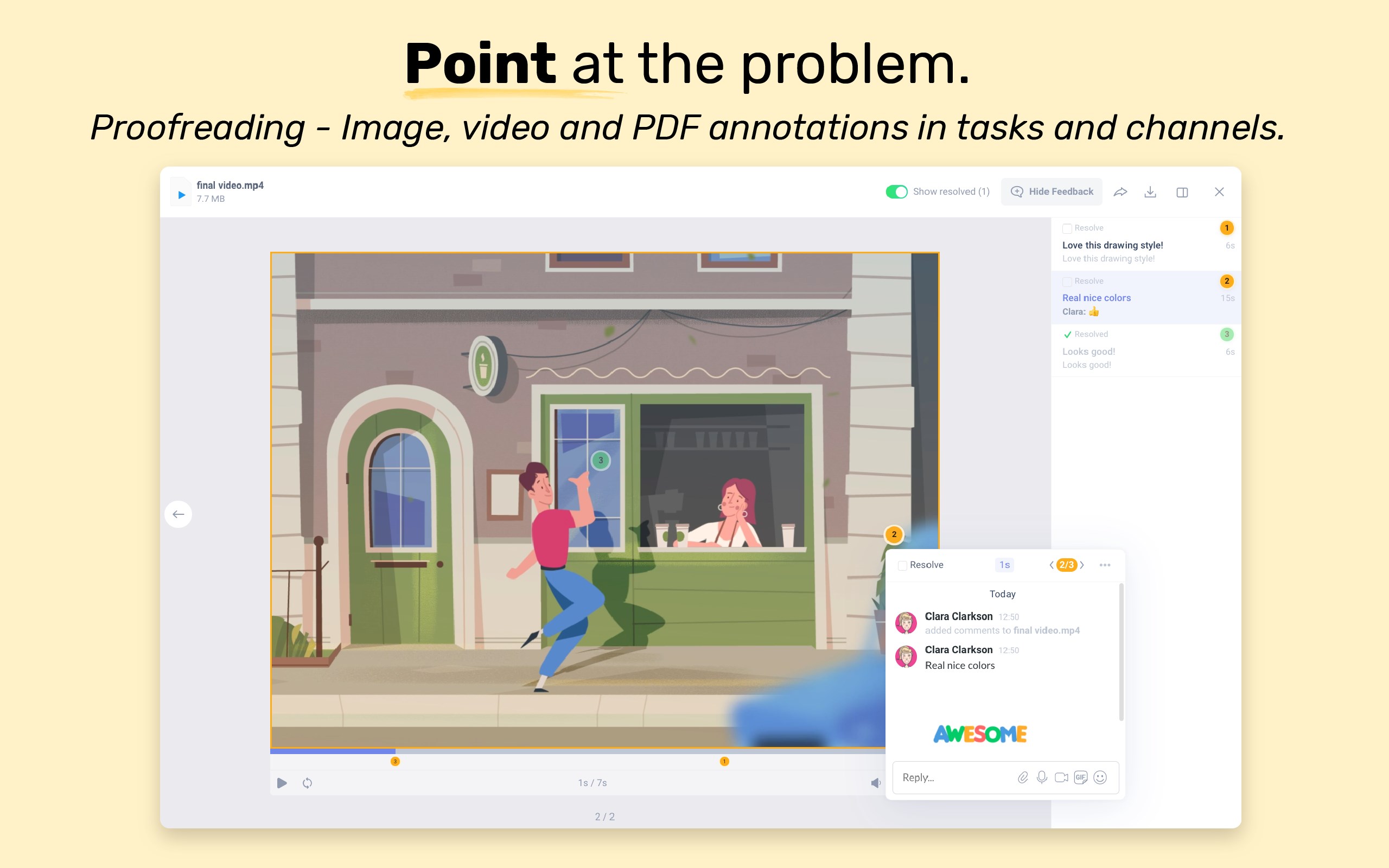Screen dimensions: 1389x868
Task: Attach a file using the paperclip icon
Action: point(1023,777)
